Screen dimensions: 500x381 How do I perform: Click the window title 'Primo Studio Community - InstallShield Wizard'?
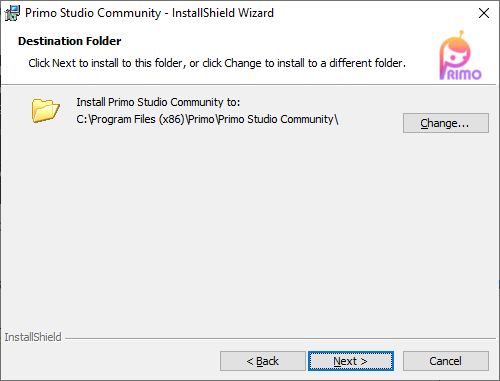coord(149,13)
